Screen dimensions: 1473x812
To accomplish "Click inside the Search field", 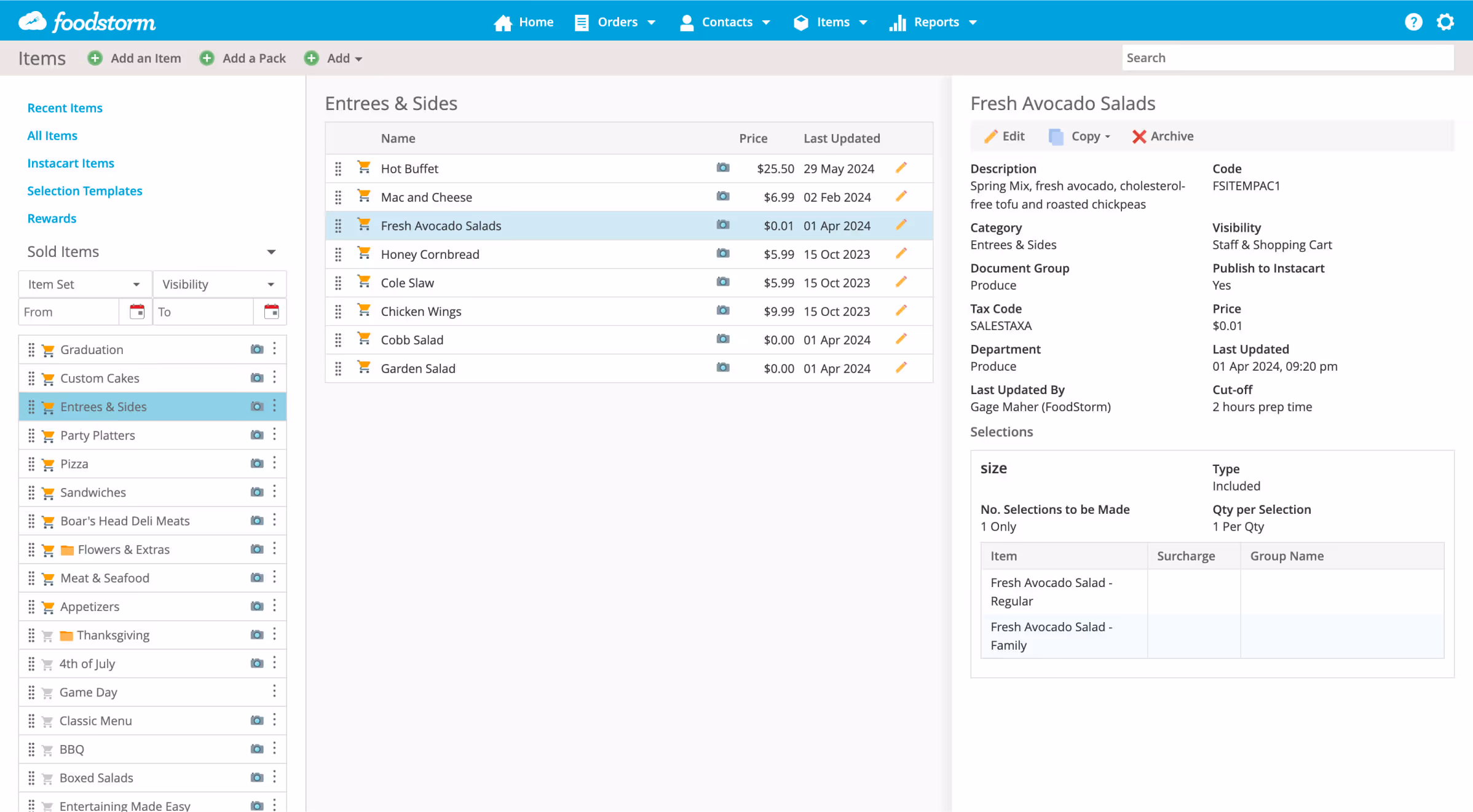I will (x=1288, y=57).
